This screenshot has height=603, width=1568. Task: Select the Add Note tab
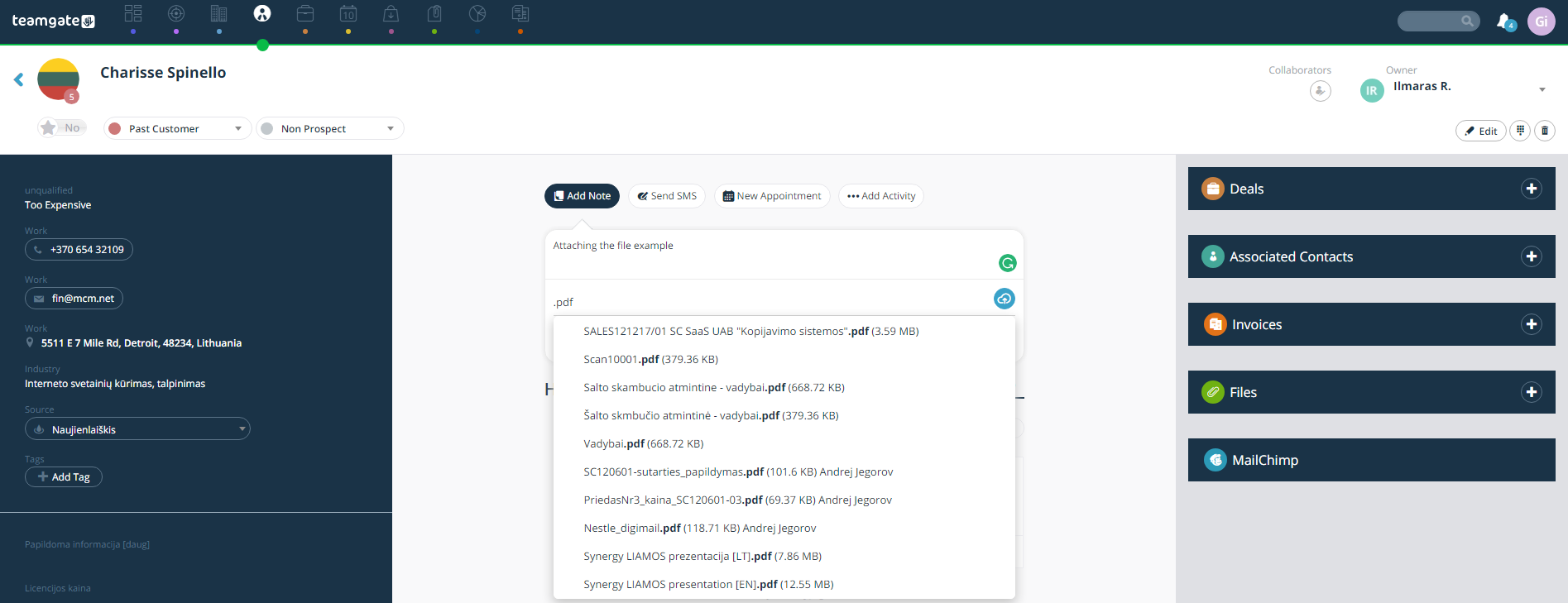[582, 196]
